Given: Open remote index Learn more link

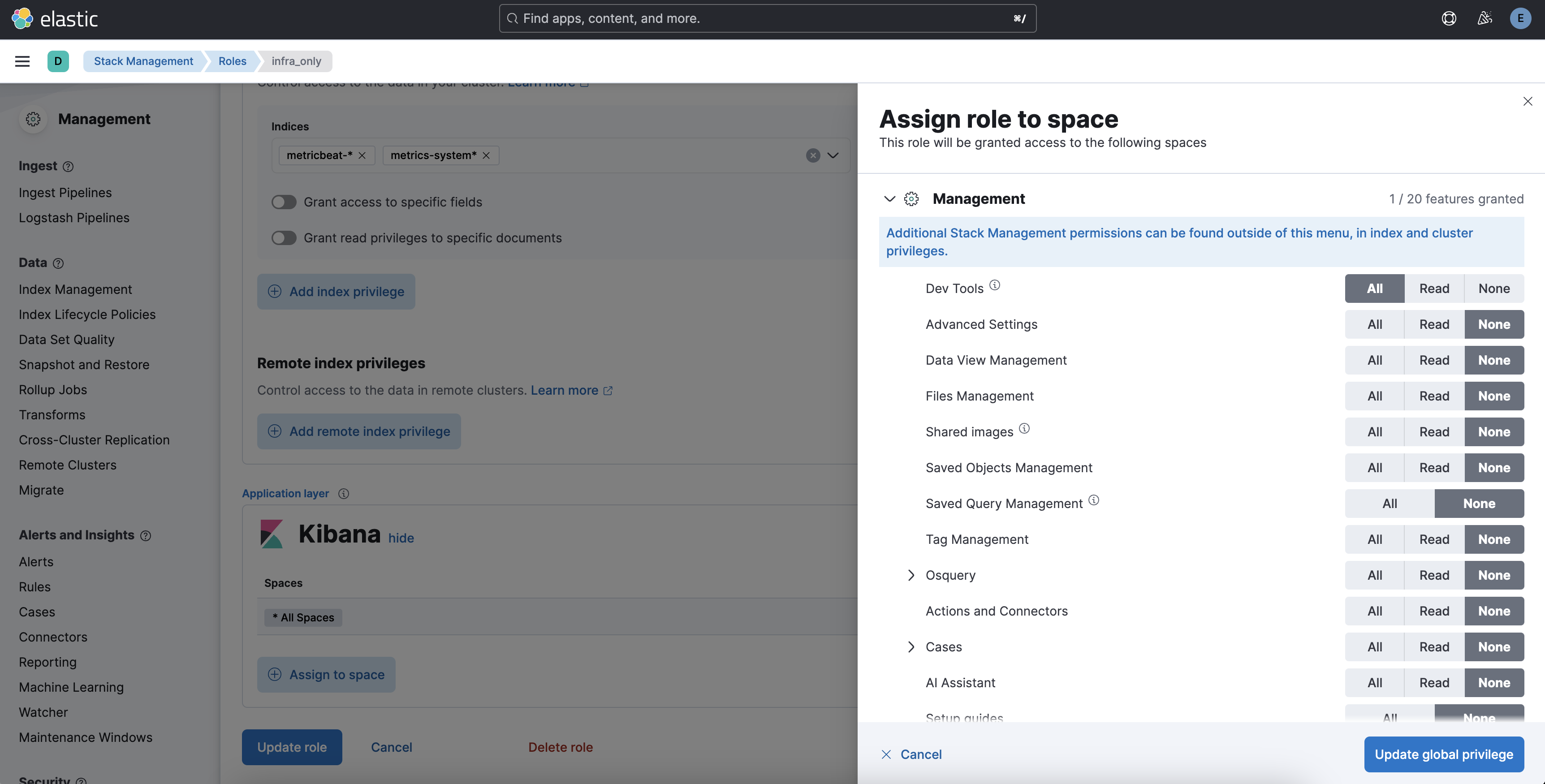Looking at the screenshot, I should [571, 391].
